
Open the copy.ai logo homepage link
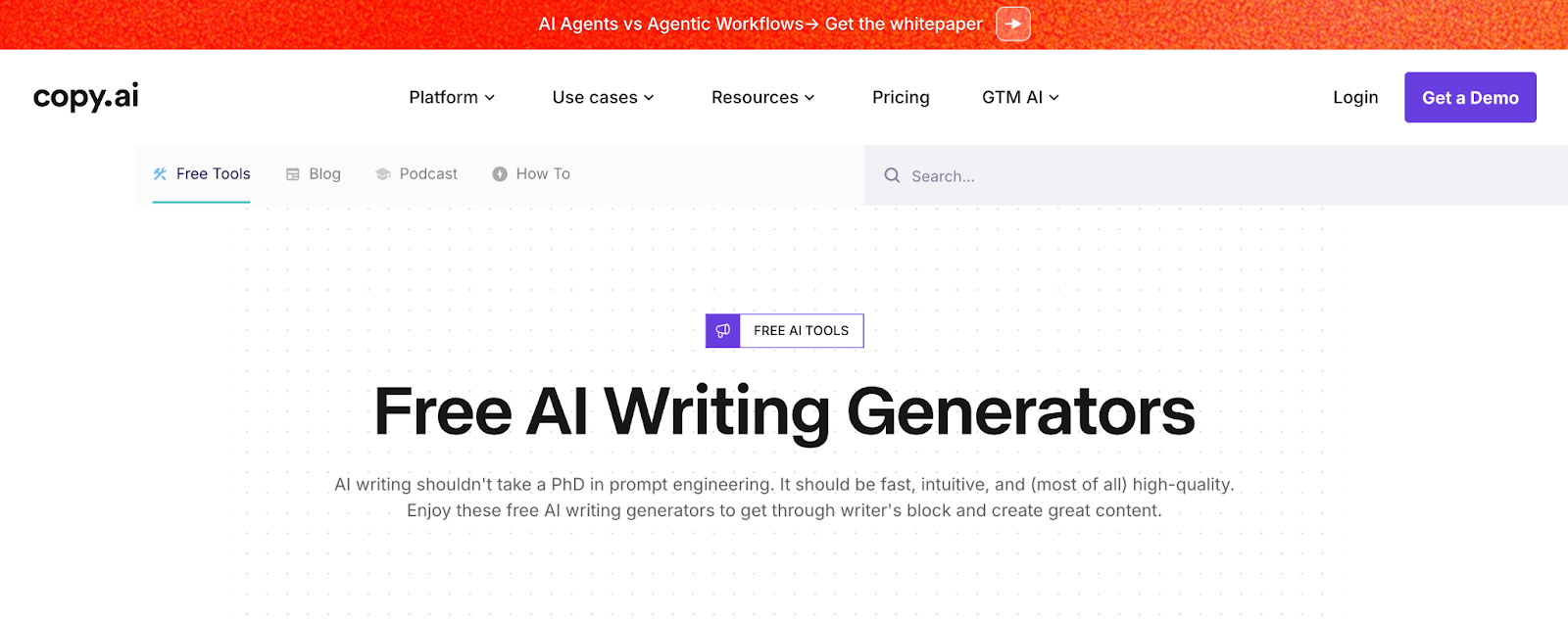[86, 96]
